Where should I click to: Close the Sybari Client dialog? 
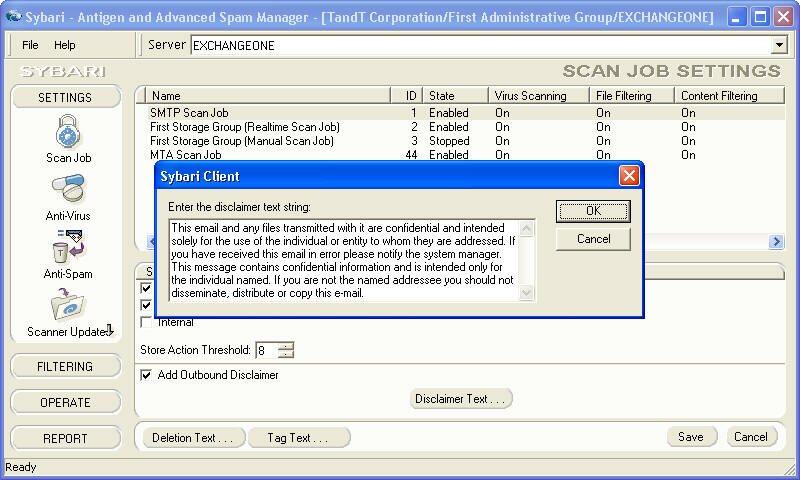(x=628, y=176)
